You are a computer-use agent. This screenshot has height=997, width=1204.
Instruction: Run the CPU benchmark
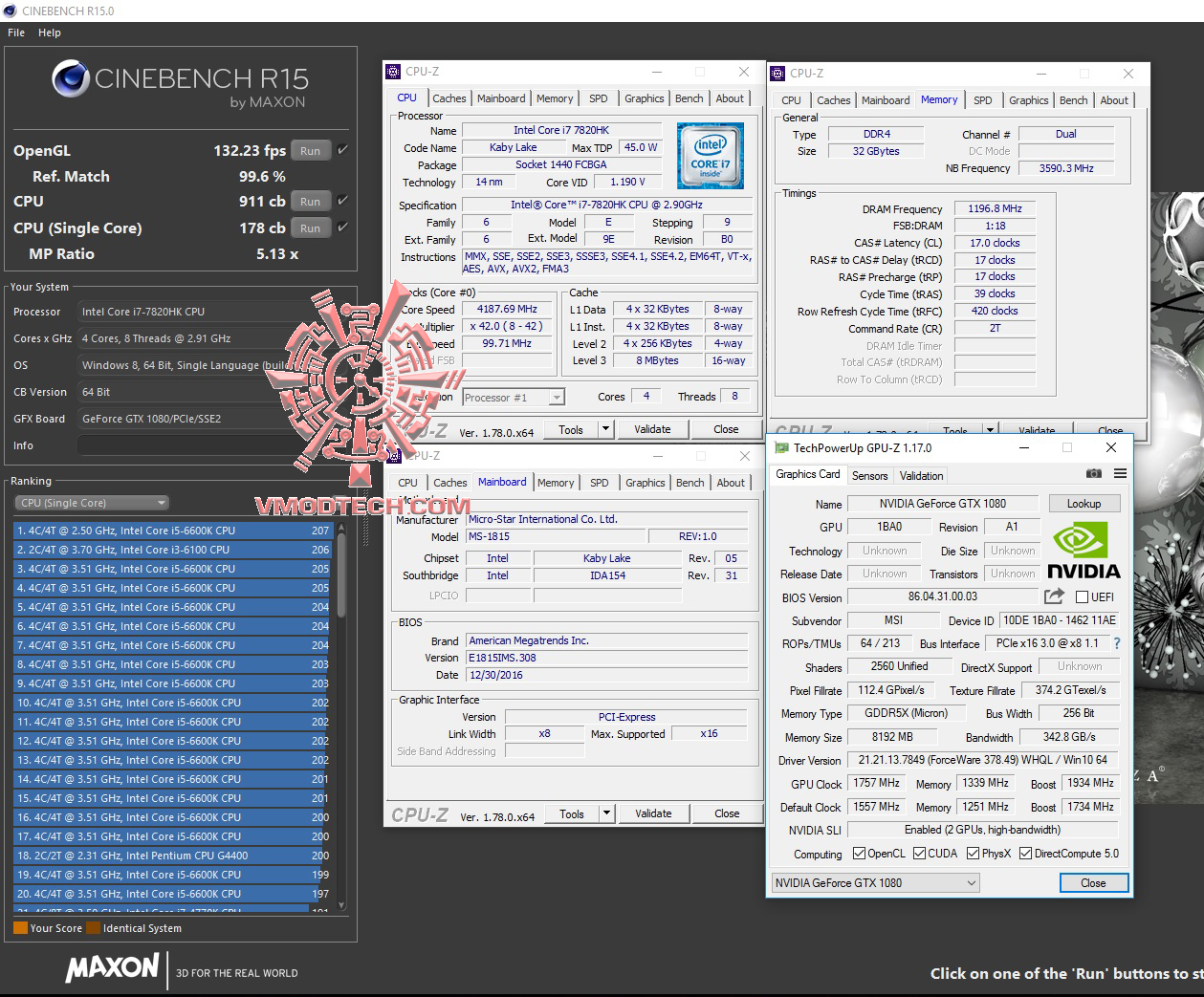pos(311,201)
